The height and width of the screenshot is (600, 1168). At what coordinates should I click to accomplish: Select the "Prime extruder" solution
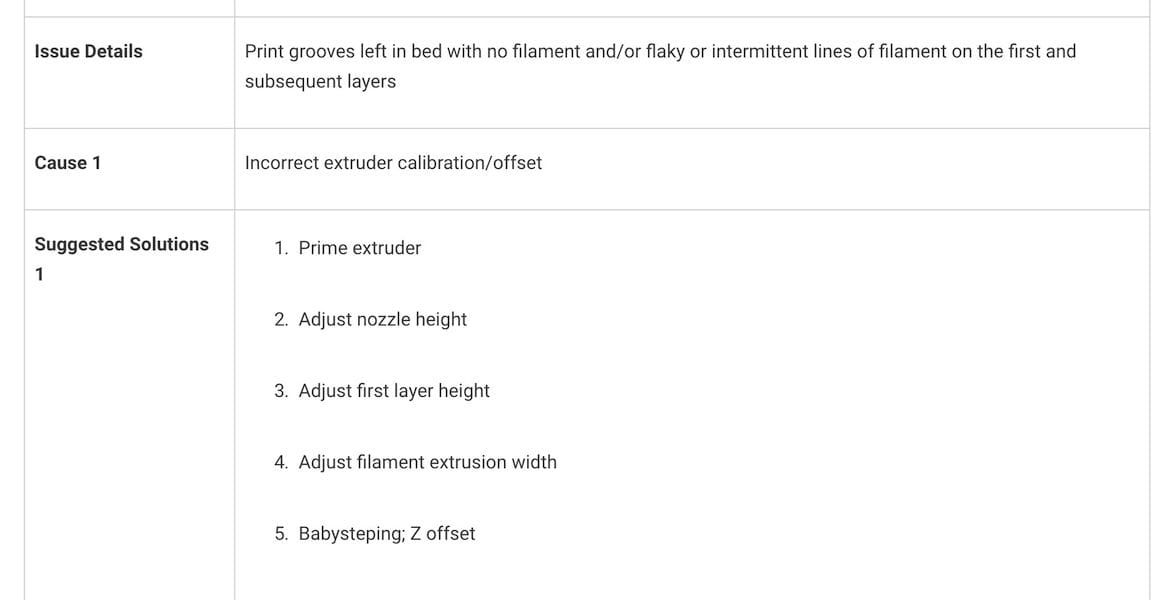click(360, 248)
